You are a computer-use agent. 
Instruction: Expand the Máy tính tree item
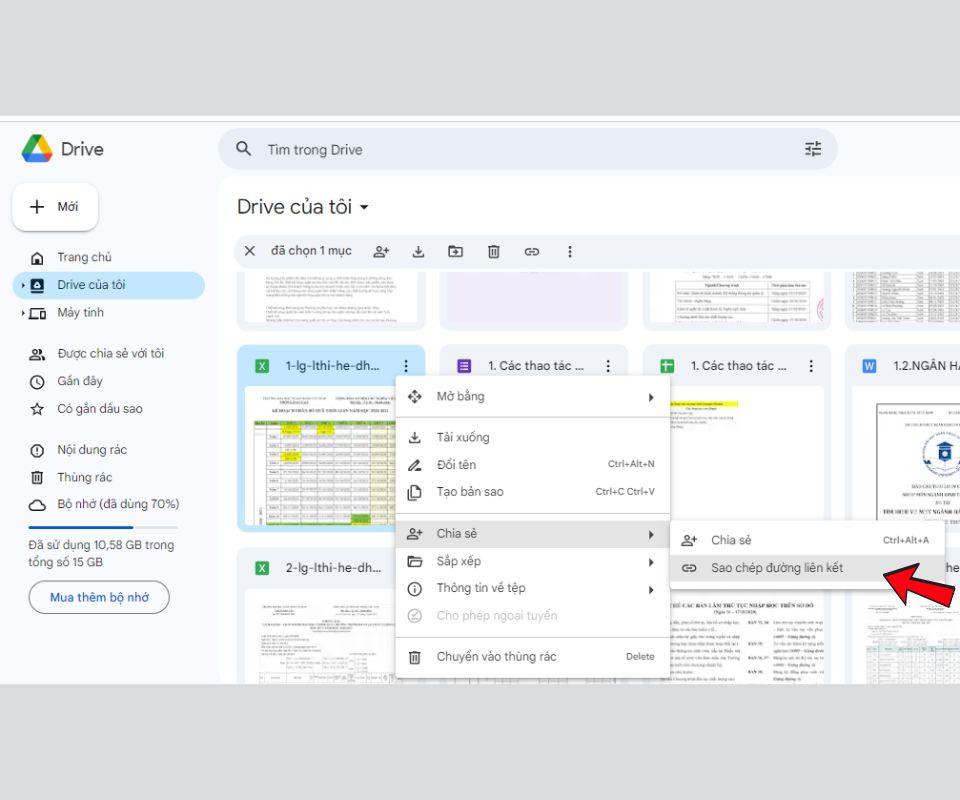point(23,314)
